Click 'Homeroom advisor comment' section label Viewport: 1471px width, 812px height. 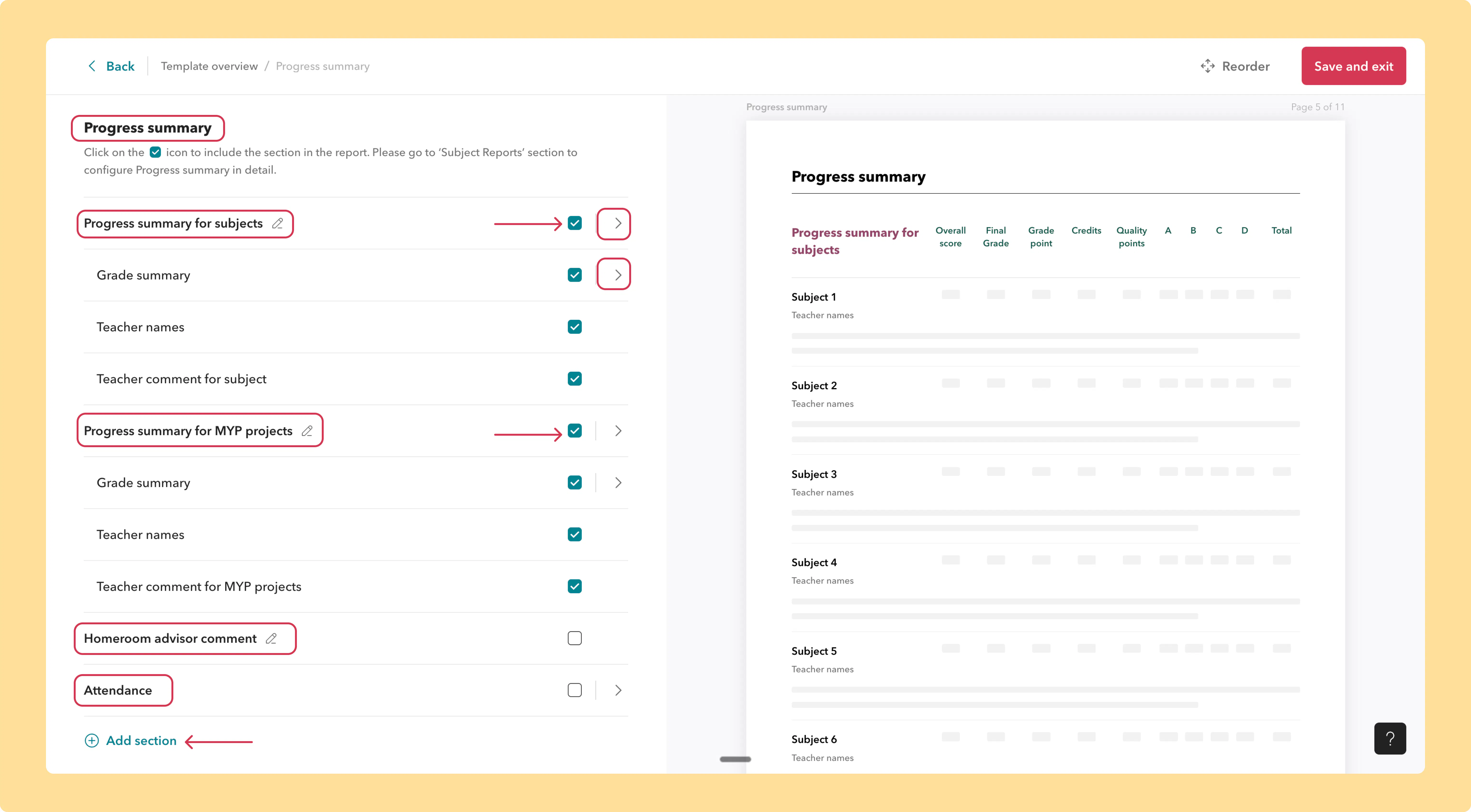[x=170, y=638]
